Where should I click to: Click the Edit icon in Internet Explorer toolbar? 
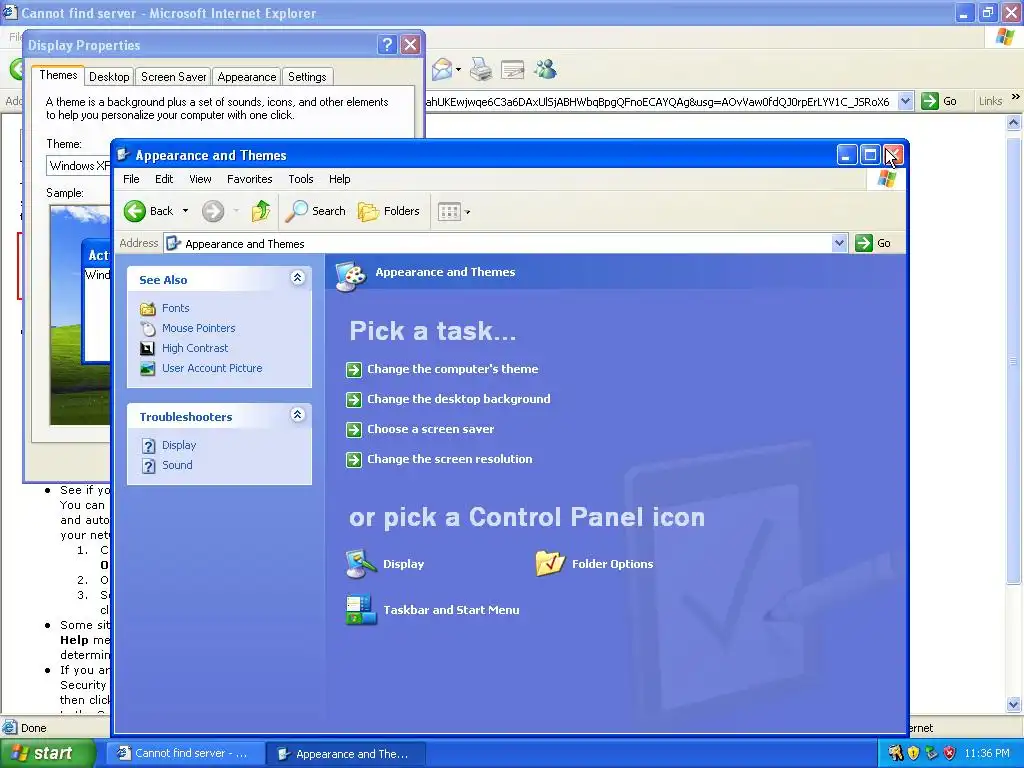click(x=513, y=69)
